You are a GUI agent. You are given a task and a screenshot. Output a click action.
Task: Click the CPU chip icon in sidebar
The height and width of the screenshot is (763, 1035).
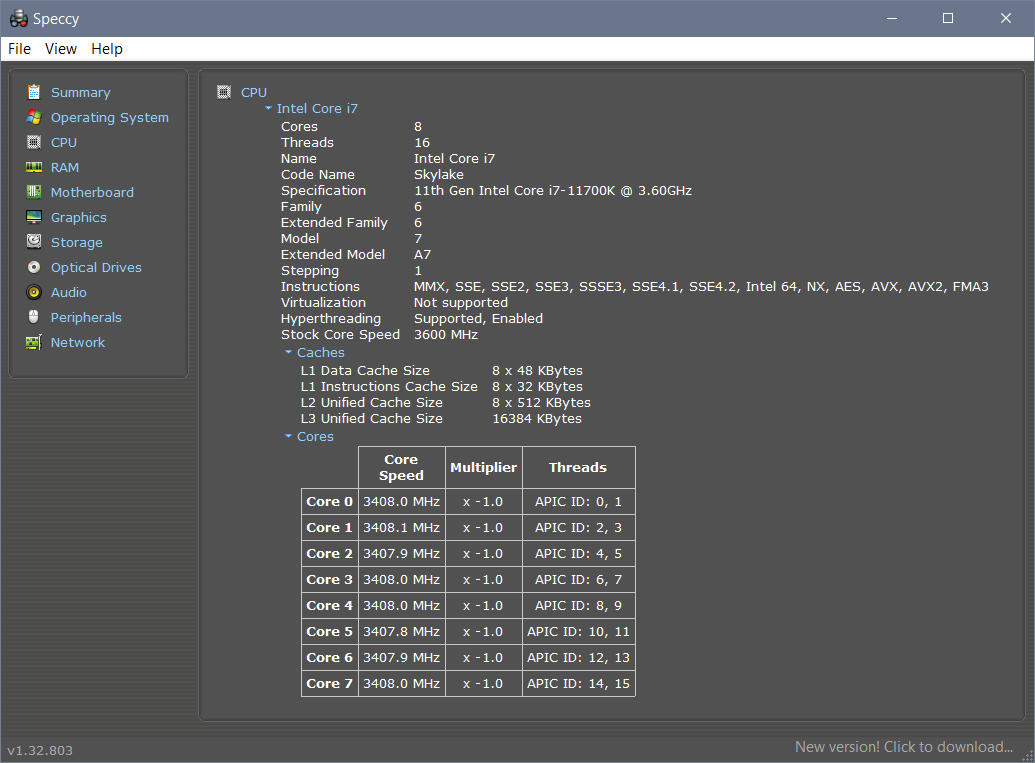point(34,142)
